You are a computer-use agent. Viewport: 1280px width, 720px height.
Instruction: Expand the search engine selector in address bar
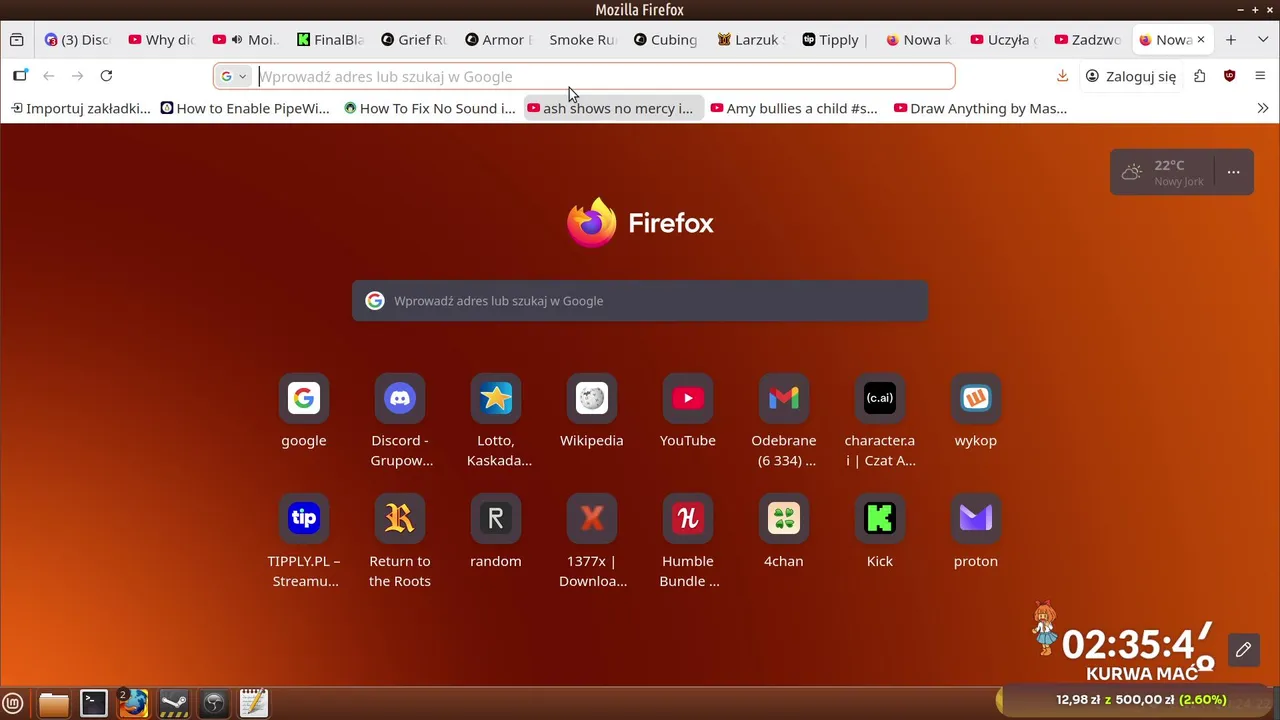[x=233, y=76]
